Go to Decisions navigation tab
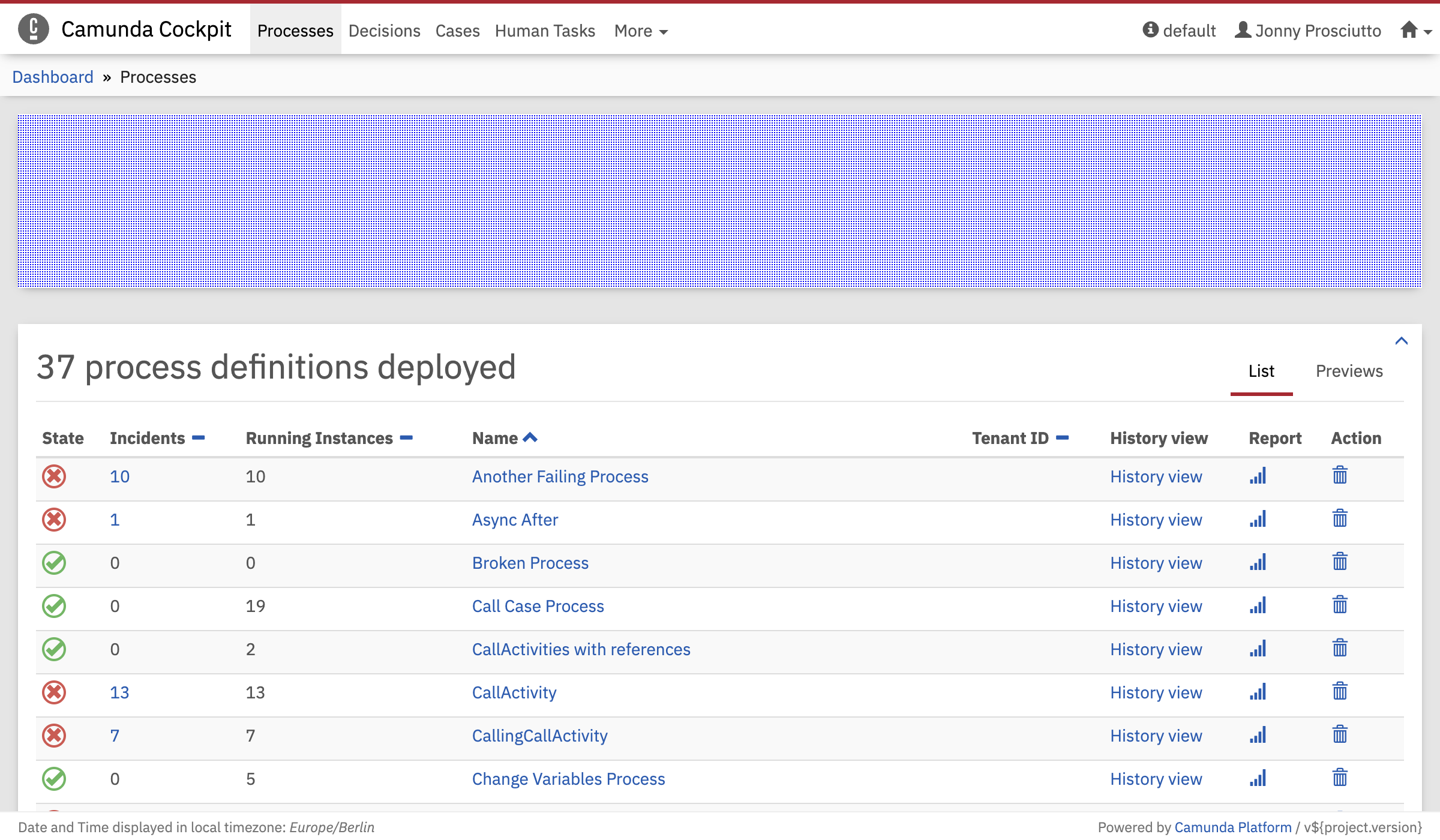This screenshot has width=1440, height=840. [385, 31]
